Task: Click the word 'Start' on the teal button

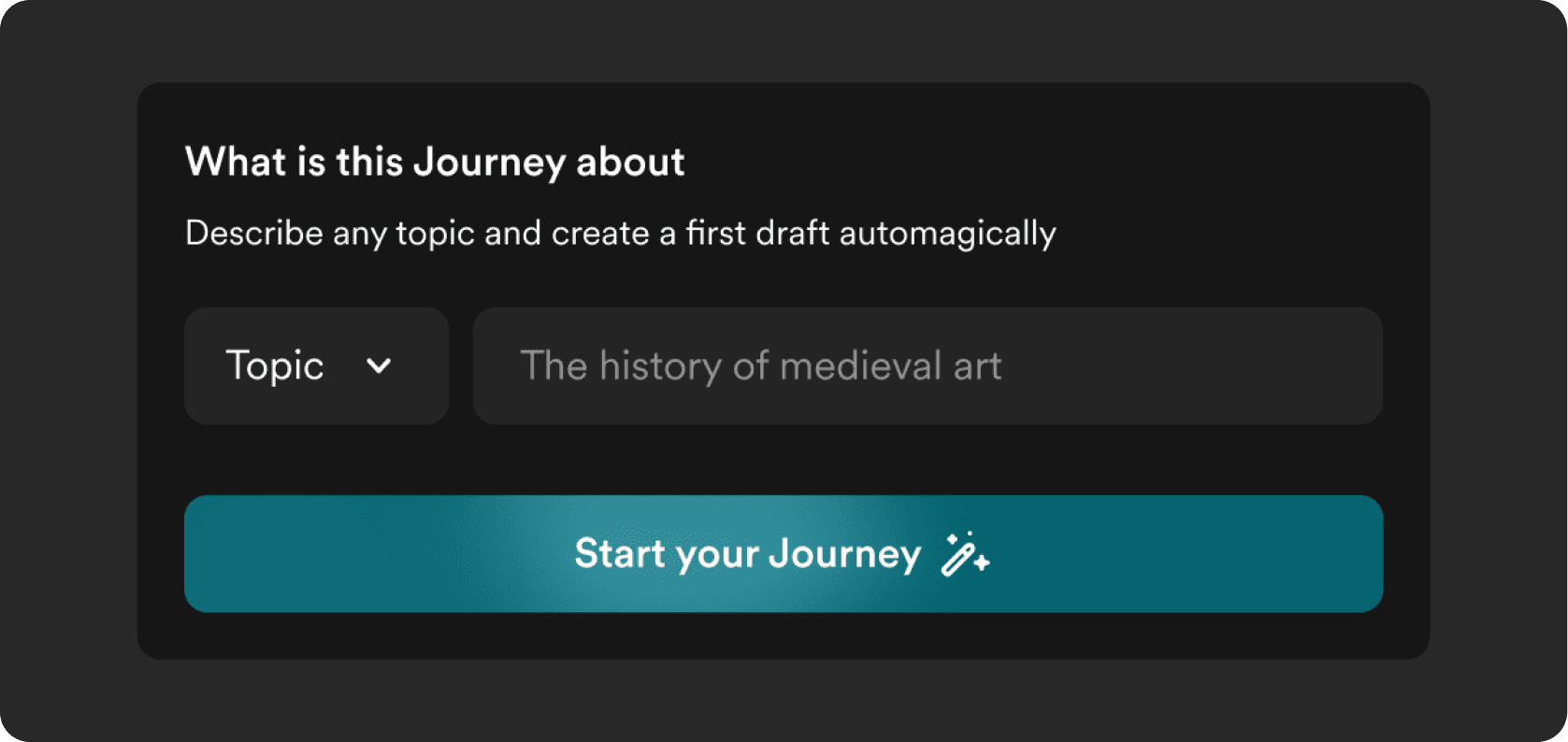Action: [x=619, y=554]
